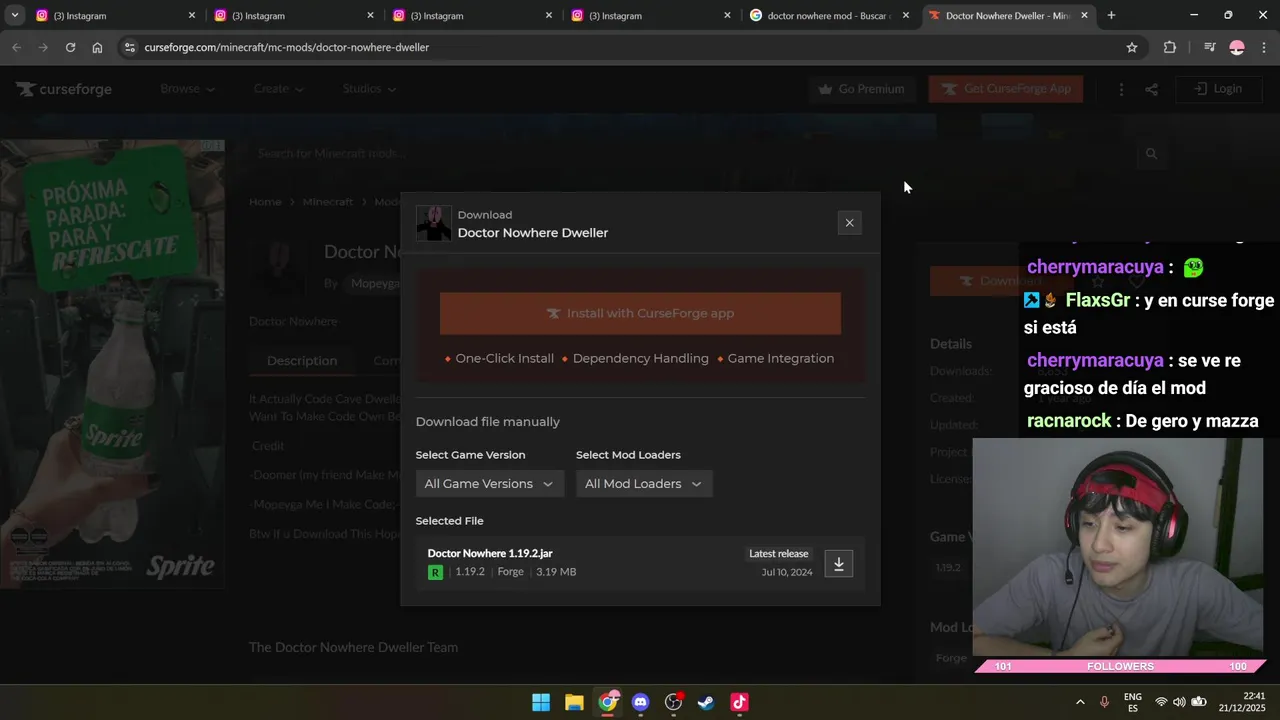The image size is (1280, 720).
Task: Open the Description tab
Action: coord(302,361)
